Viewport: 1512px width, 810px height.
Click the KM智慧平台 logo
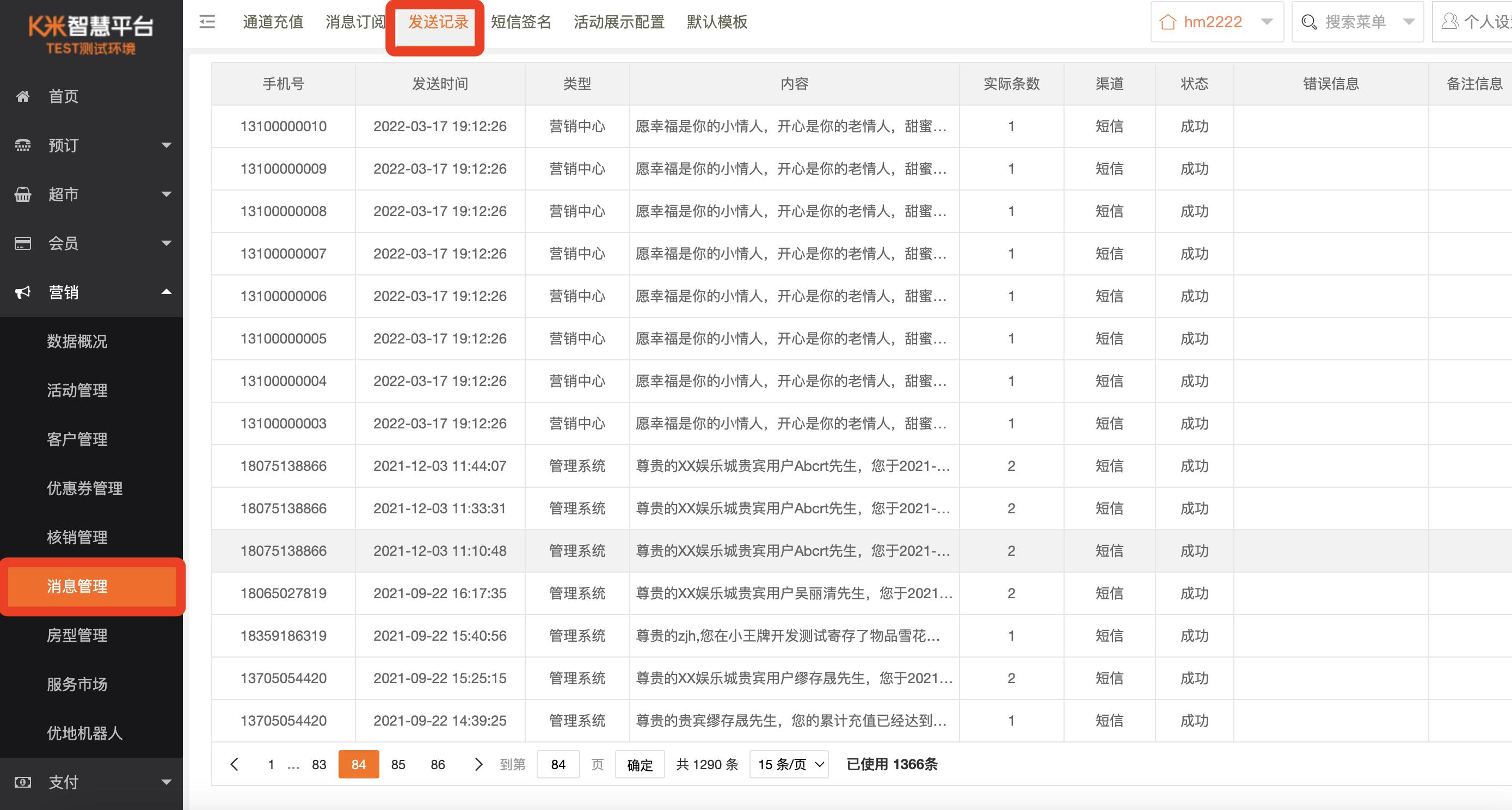[91, 34]
